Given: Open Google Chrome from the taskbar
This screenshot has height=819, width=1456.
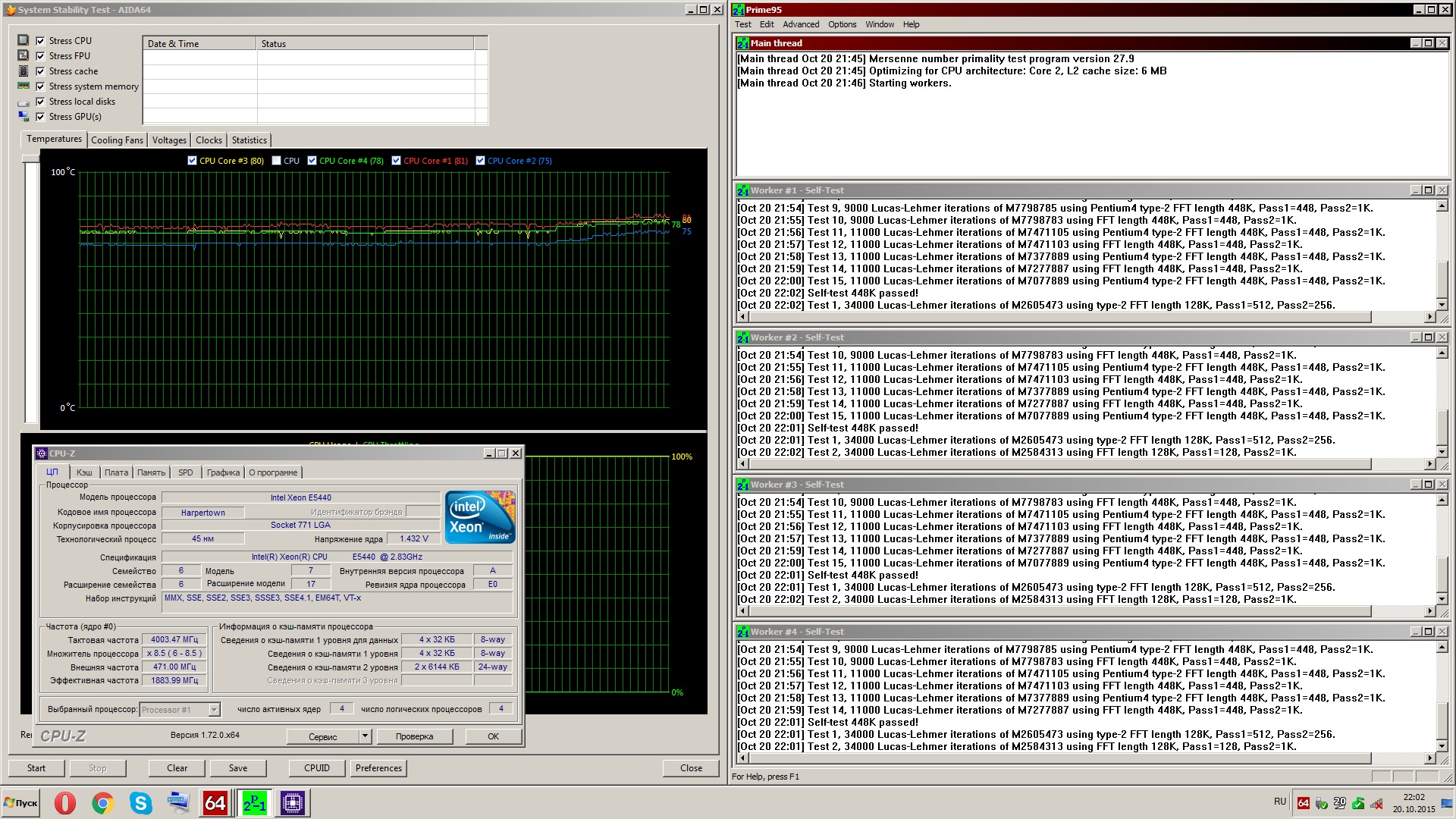Looking at the screenshot, I should (103, 802).
